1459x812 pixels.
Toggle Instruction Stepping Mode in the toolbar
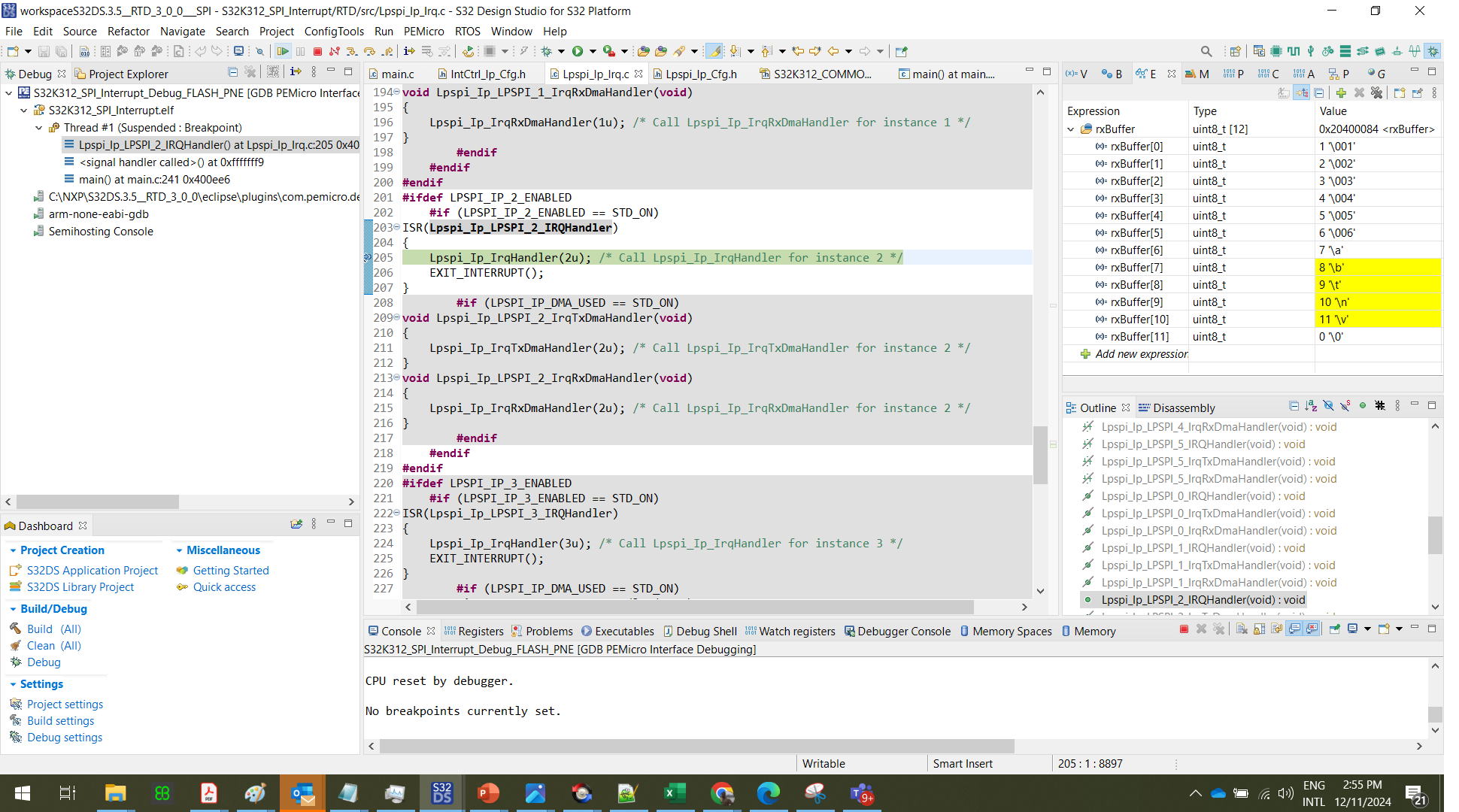click(409, 51)
